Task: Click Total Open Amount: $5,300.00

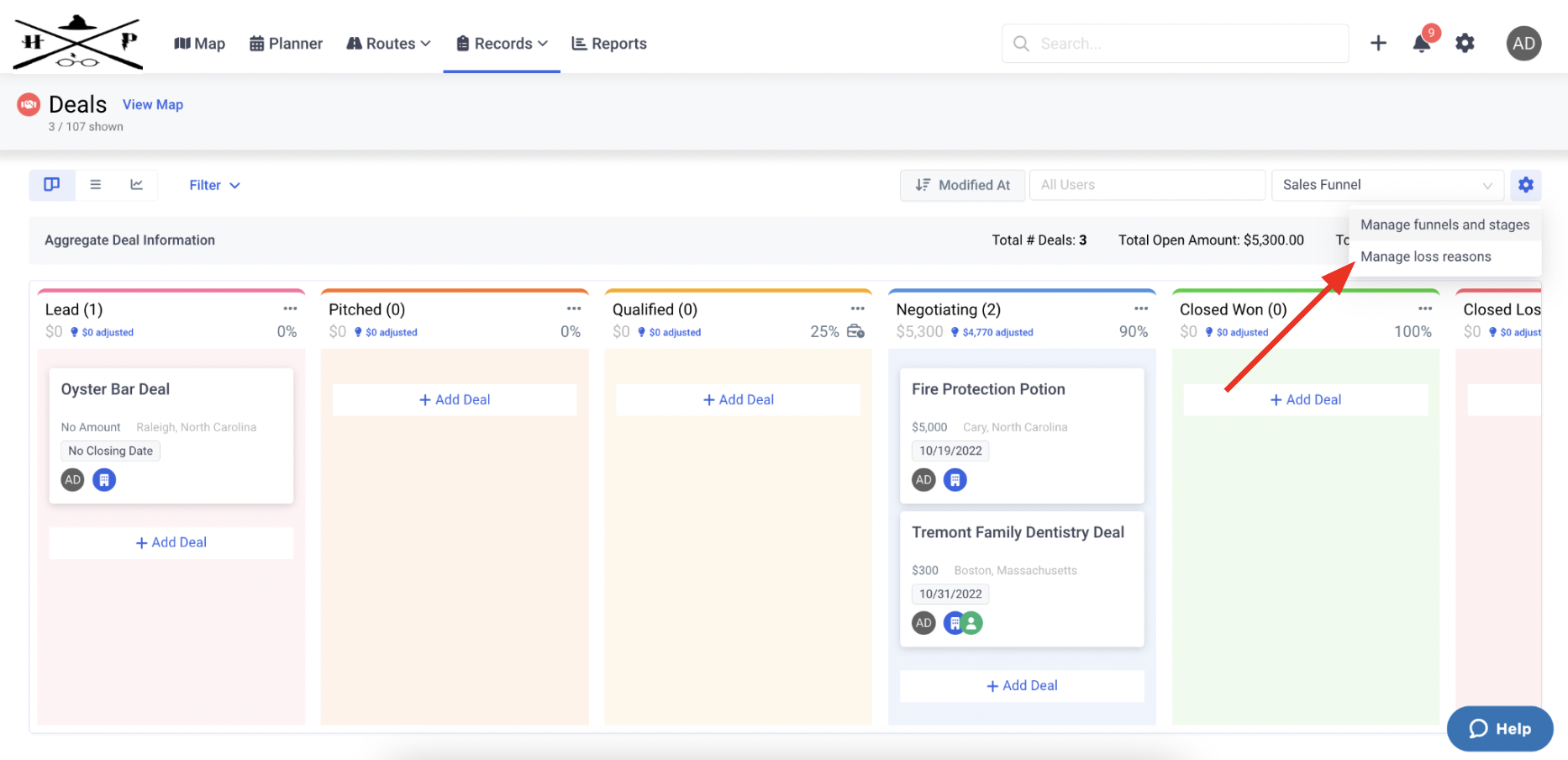Action: pos(1211,240)
